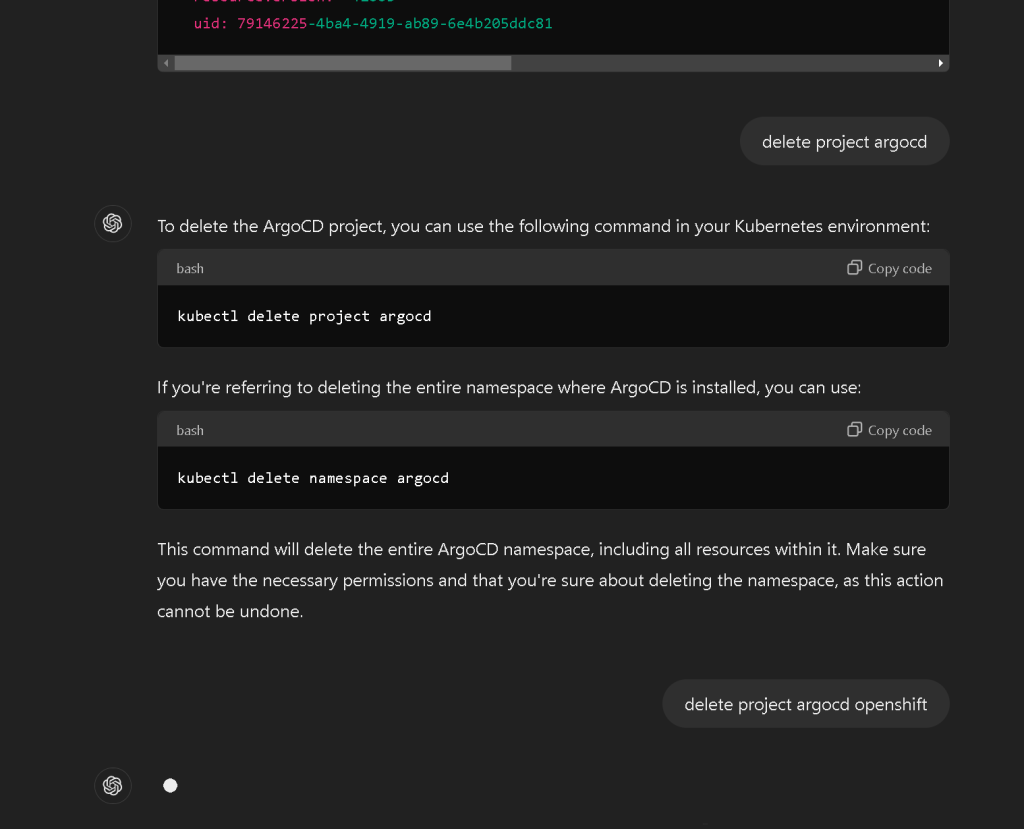Click the 'delete project argocd' message bubble
1024x829 pixels.
click(844, 142)
